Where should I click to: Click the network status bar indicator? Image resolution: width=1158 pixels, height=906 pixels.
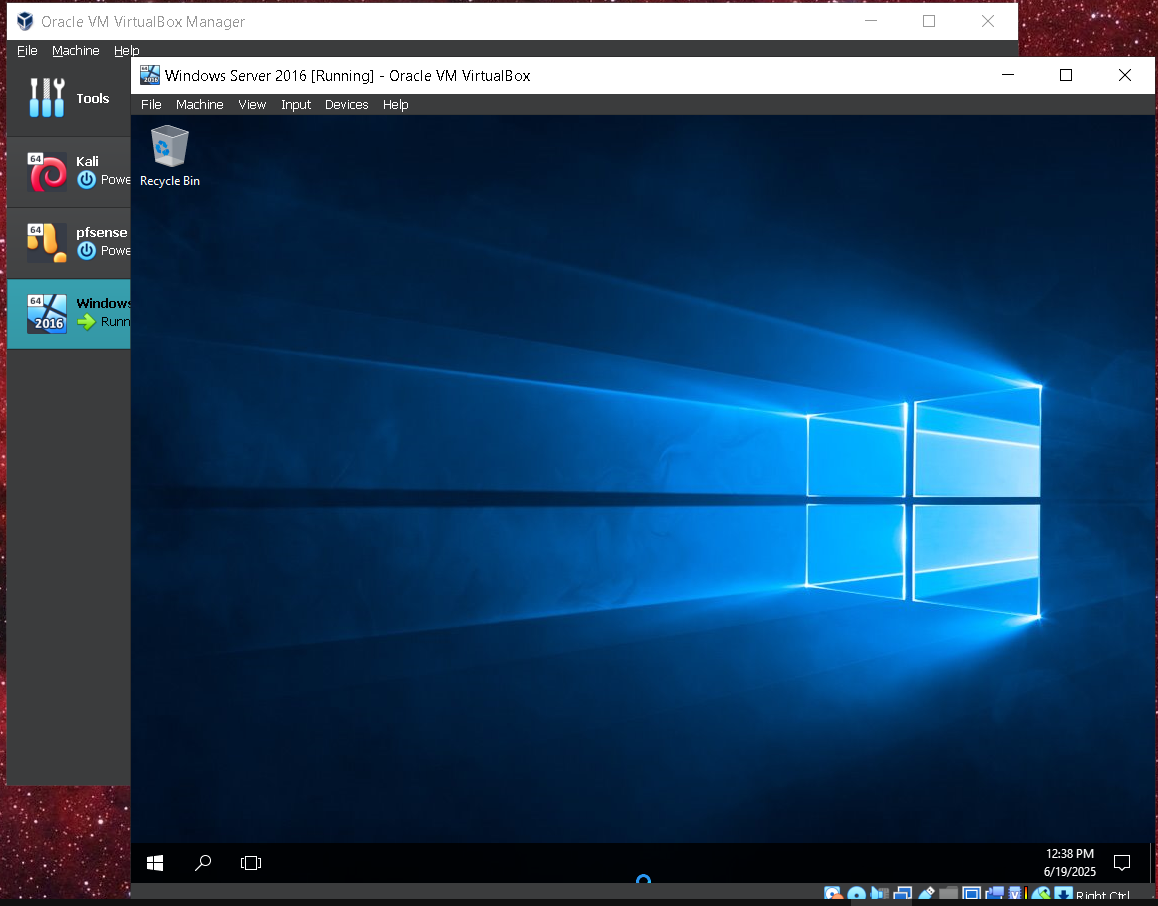pos(902,893)
